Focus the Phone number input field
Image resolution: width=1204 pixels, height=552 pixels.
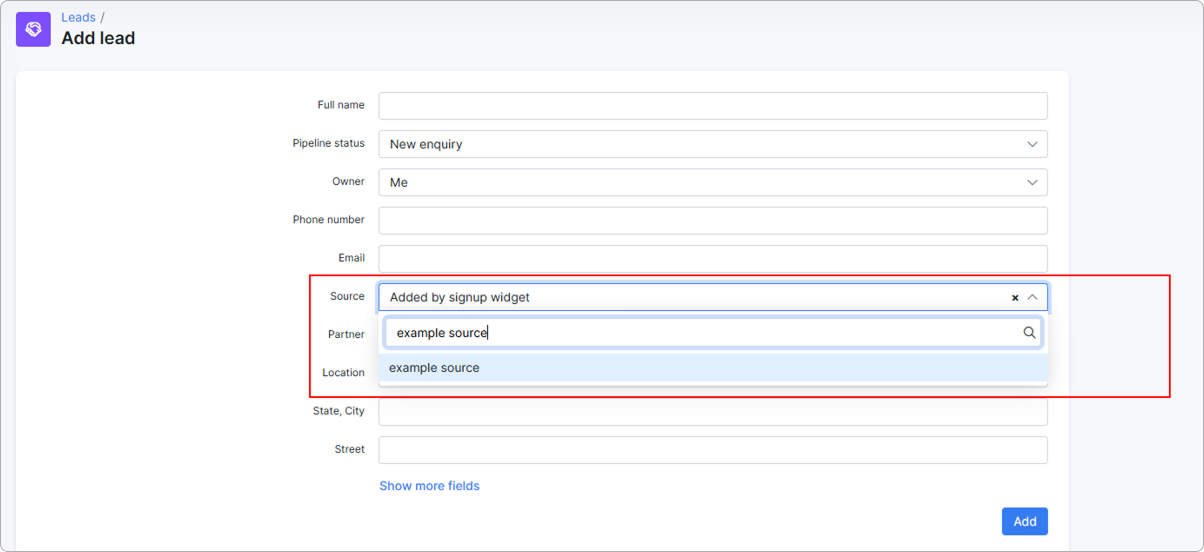[x=712, y=221]
